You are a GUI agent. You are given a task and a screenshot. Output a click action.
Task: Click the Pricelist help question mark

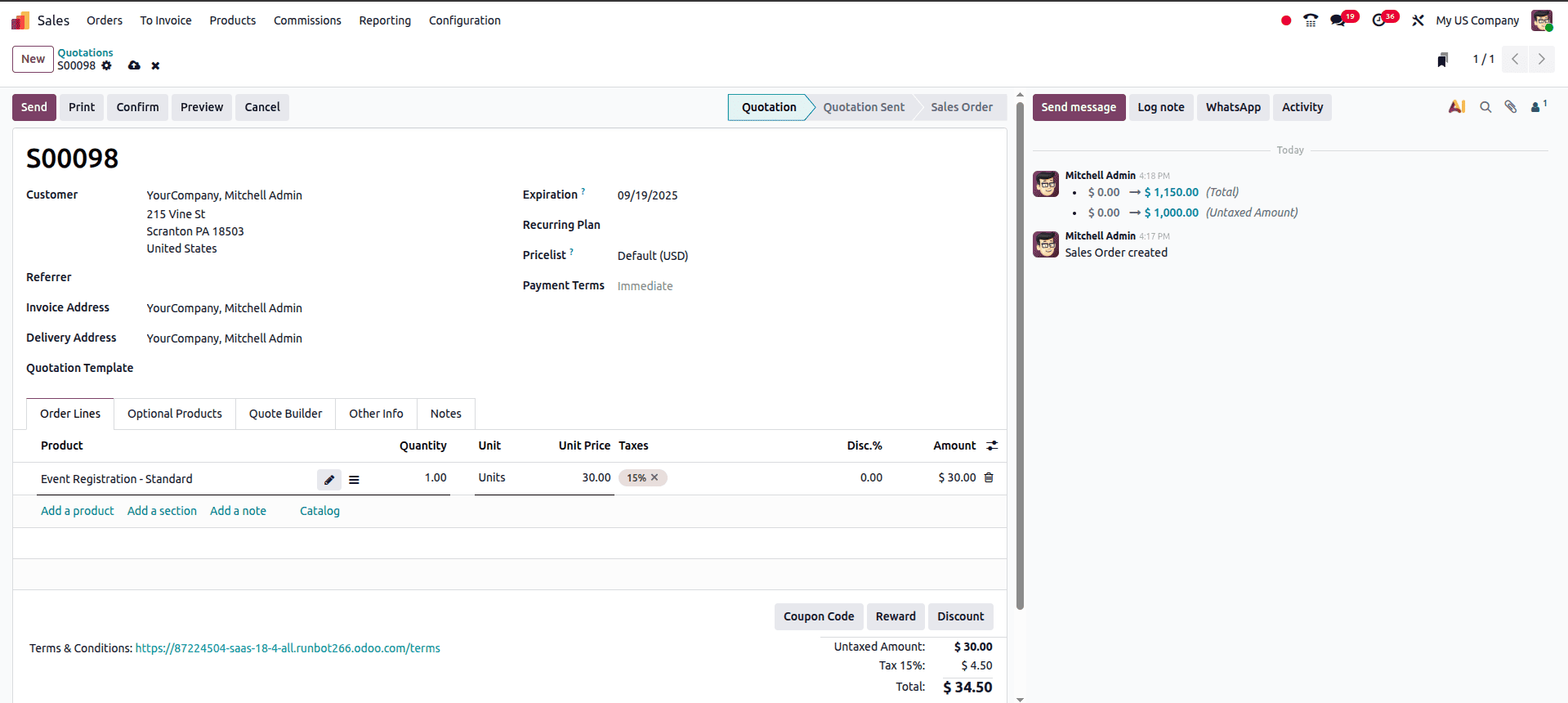point(572,252)
